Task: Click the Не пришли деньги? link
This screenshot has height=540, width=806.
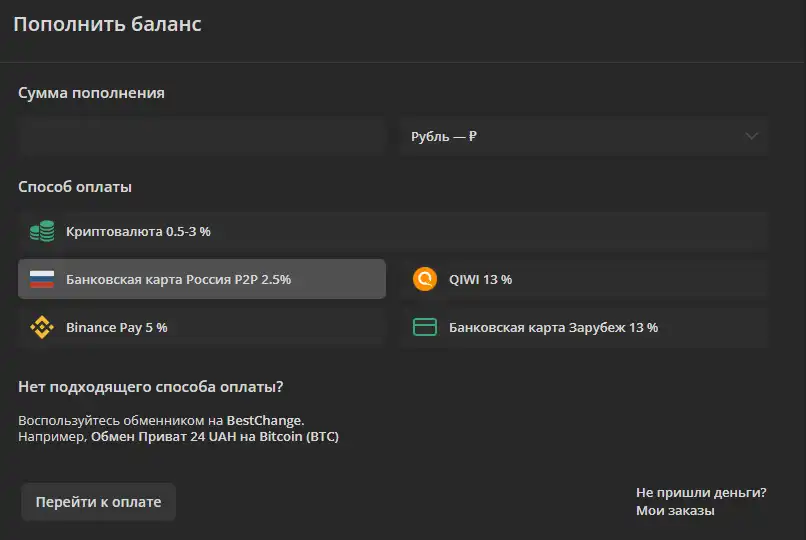Action: pos(701,492)
